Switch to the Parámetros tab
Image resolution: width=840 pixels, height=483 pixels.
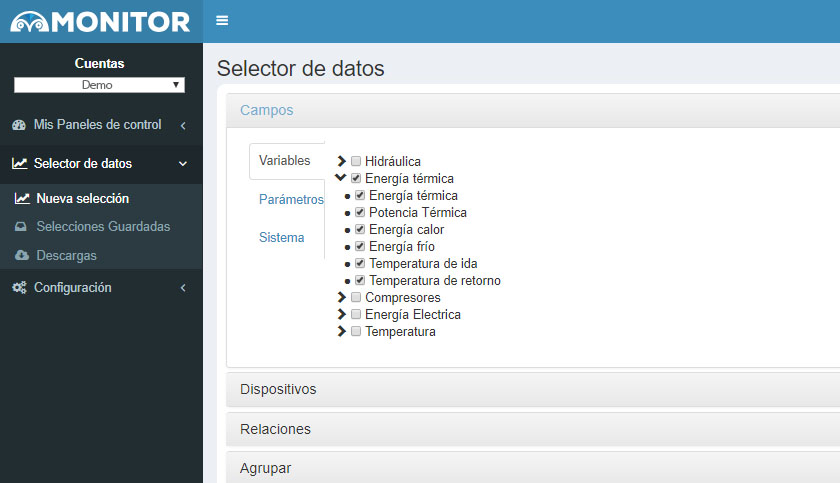[291, 199]
